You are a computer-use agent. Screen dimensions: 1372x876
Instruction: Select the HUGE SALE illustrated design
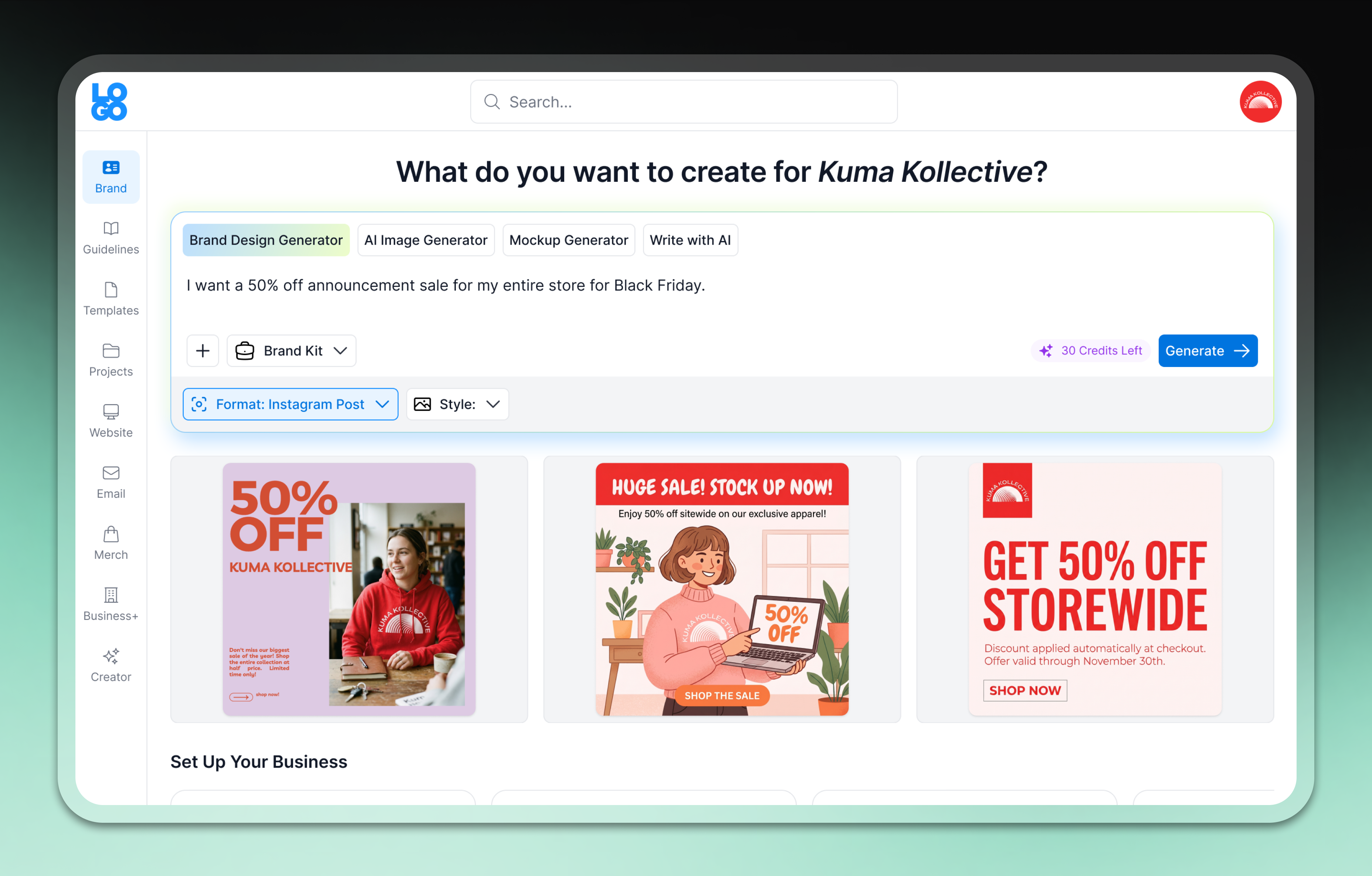point(722,590)
